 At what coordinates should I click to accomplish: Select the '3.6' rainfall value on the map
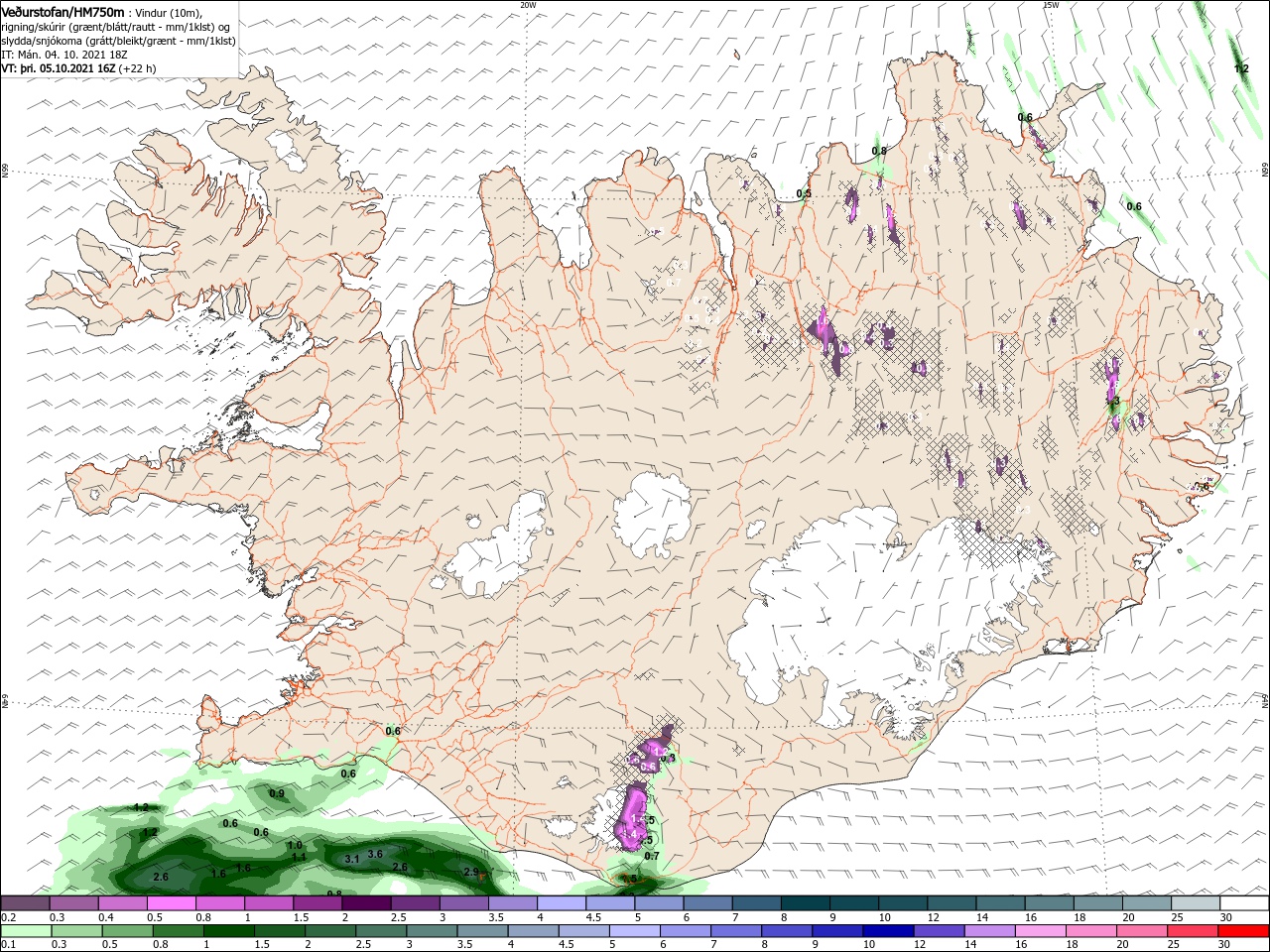[375, 854]
